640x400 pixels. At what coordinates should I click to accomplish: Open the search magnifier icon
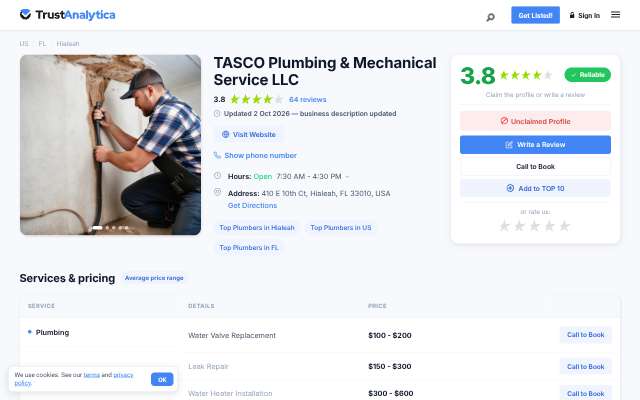490,17
